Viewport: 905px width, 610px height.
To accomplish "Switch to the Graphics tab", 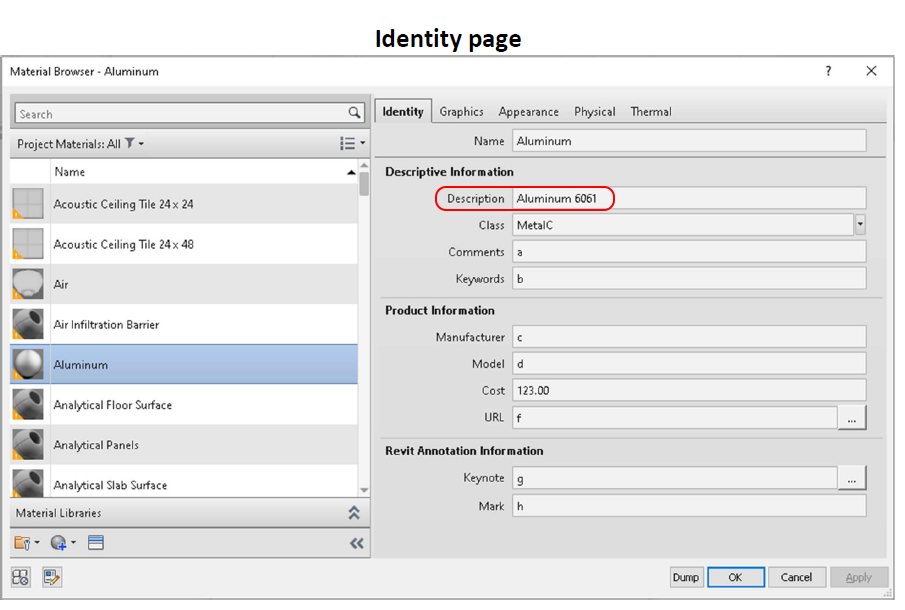I will coord(461,111).
